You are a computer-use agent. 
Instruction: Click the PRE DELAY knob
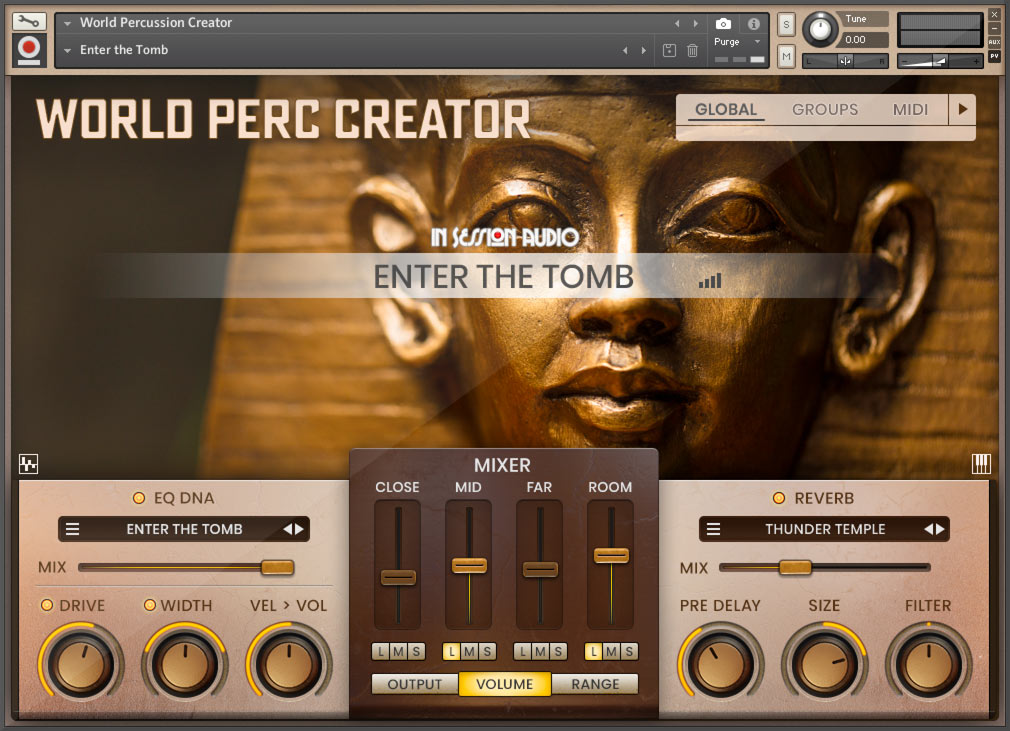[720, 661]
